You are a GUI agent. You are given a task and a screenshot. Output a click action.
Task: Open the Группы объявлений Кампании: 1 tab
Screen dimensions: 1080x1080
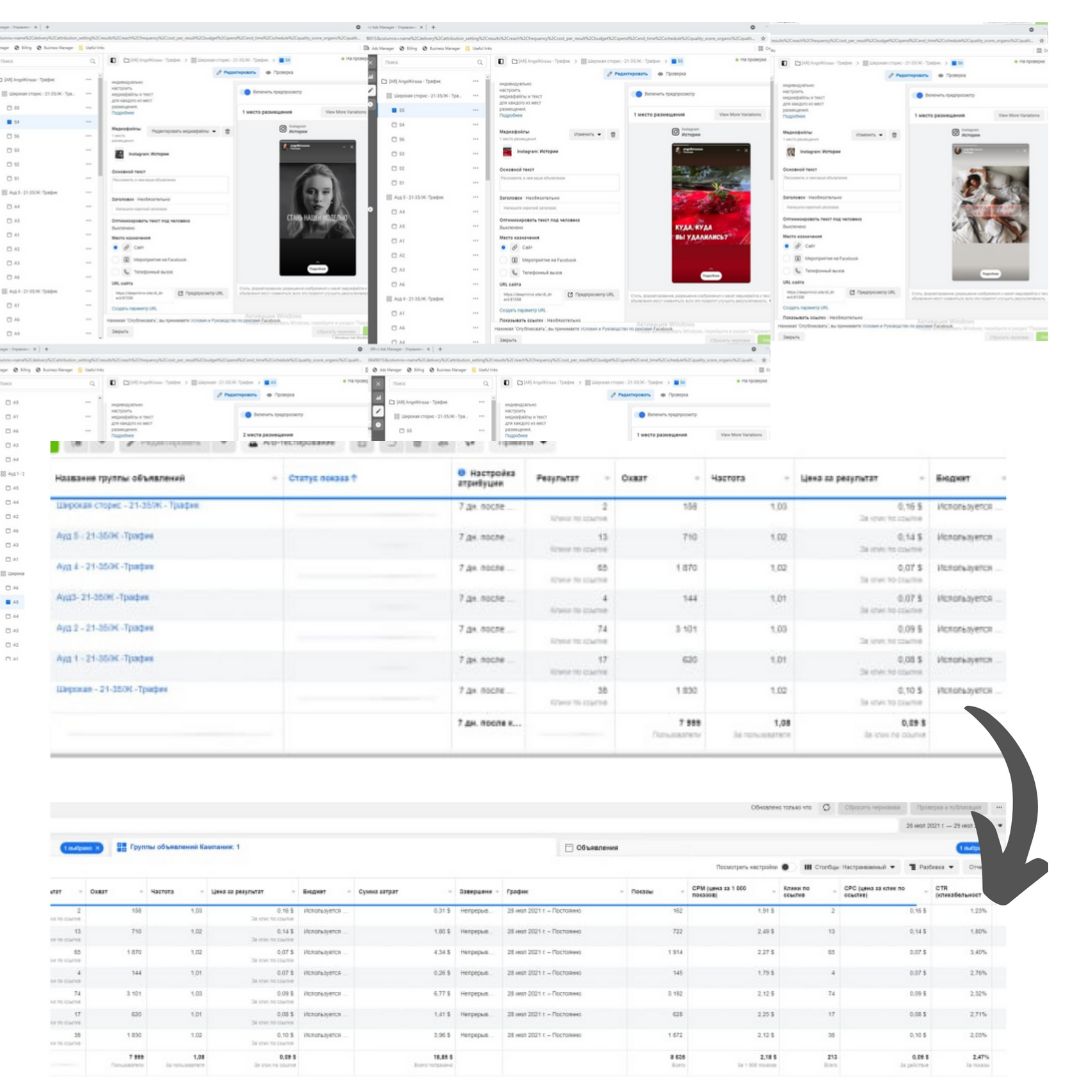(x=180, y=847)
